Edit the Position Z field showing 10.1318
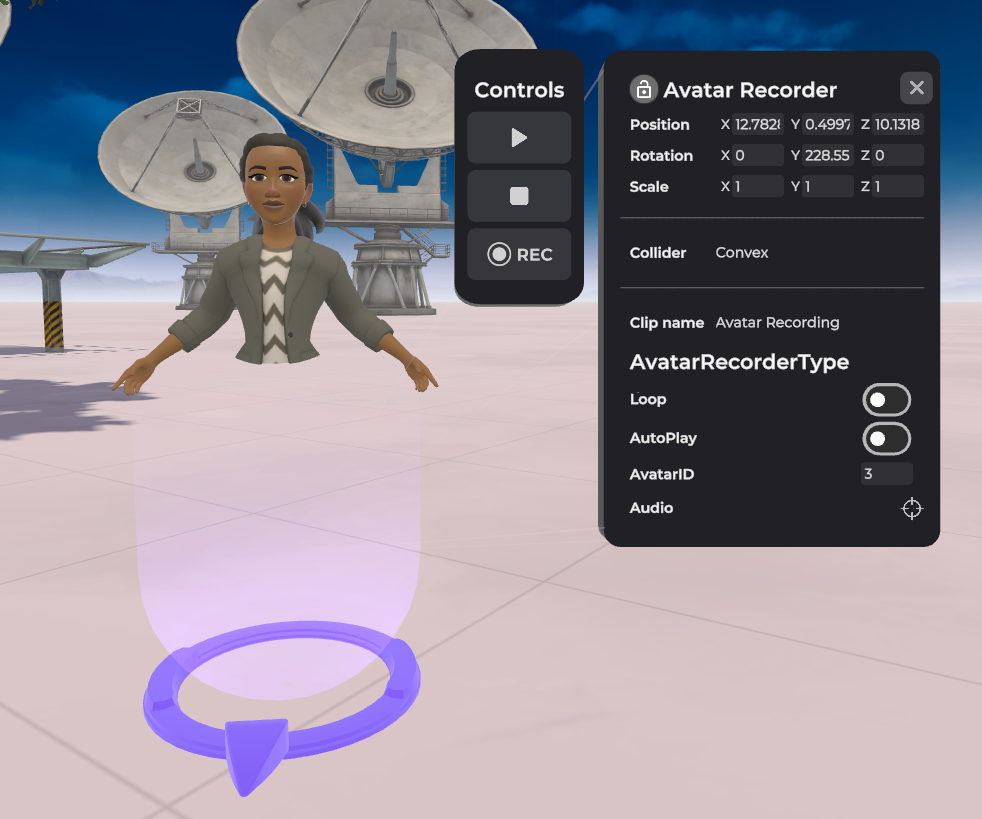This screenshot has width=982, height=819. (x=896, y=124)
